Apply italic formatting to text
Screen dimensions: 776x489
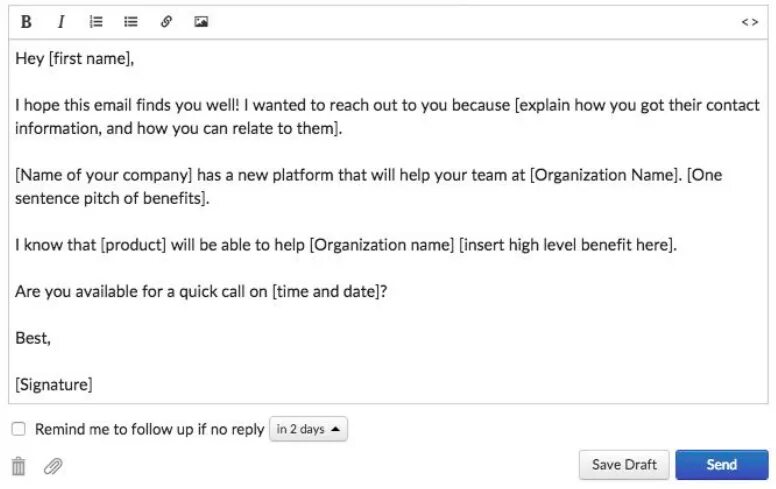[61, 22]
